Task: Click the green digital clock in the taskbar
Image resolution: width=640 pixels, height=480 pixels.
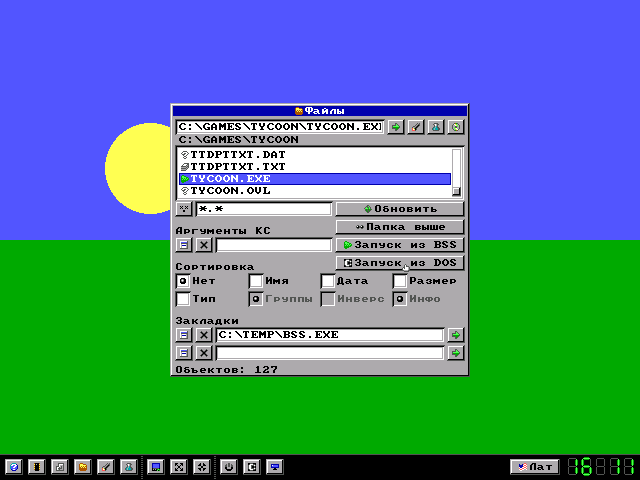Action: [602, 467]
